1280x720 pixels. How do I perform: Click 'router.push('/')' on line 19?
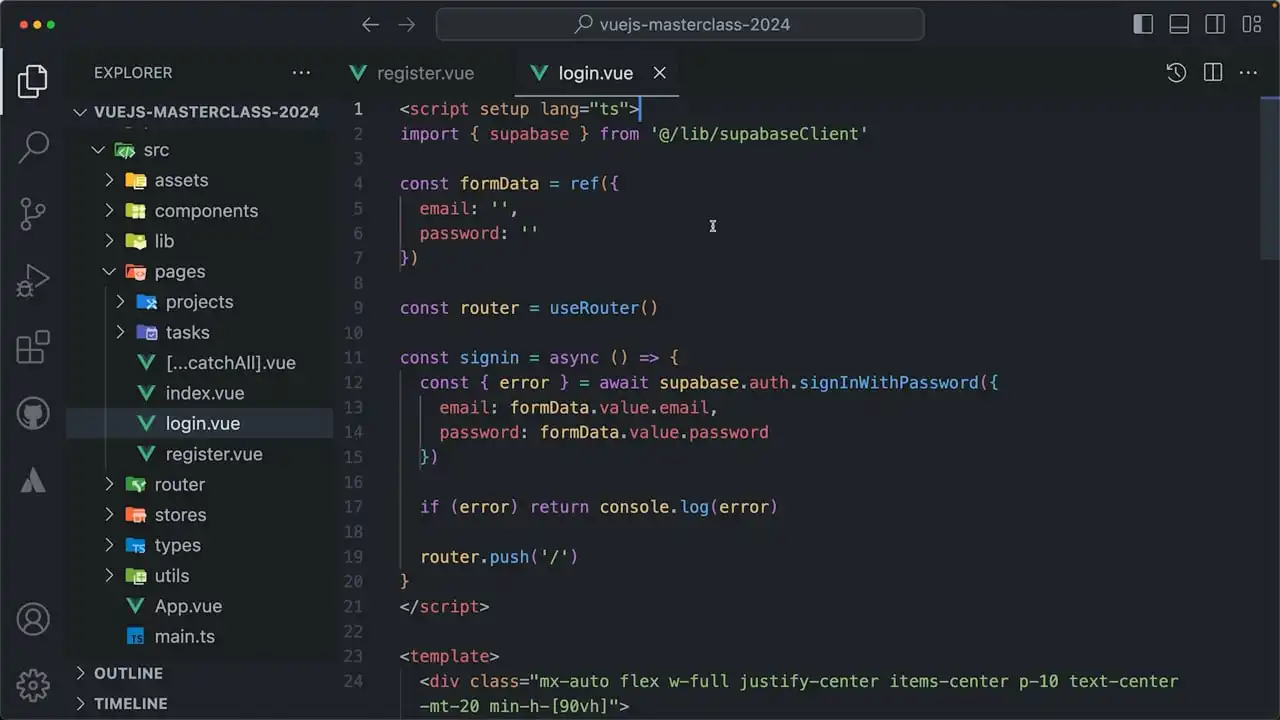click(499, 557)
